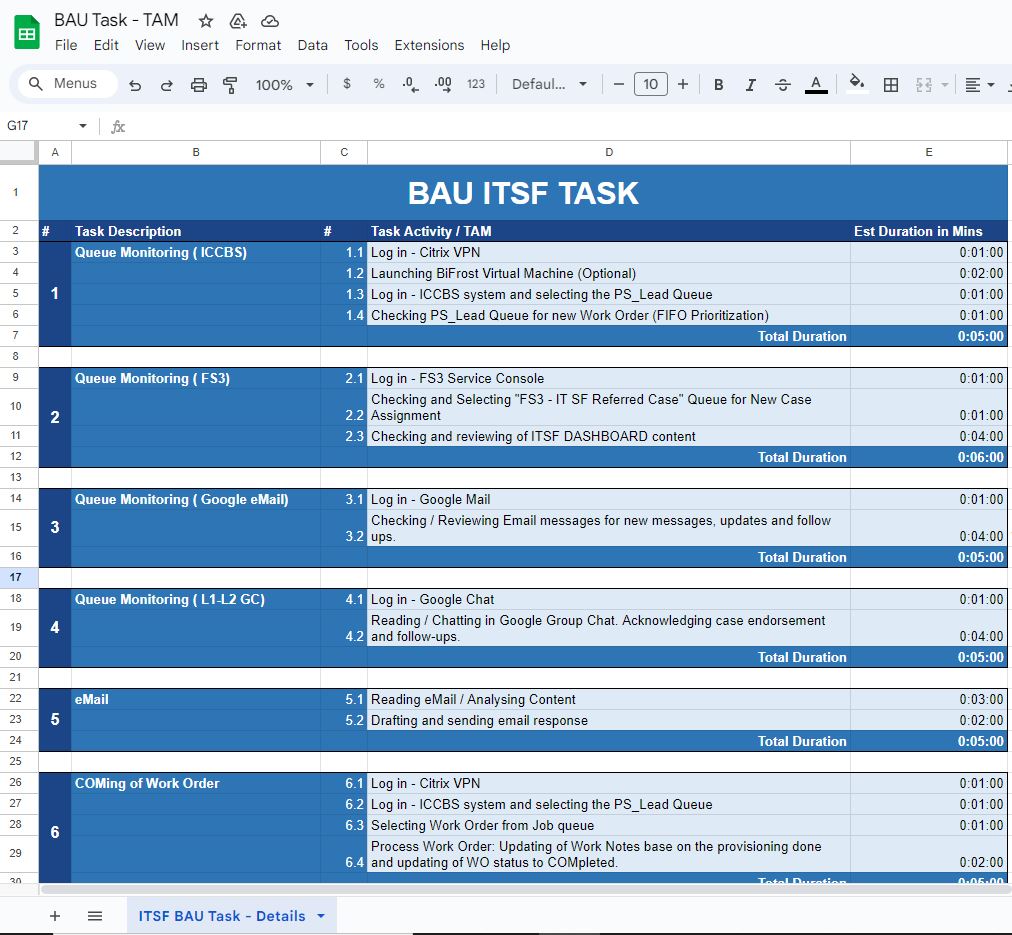
Task: Click cell Log in - Citrix VPN in row 3
Action: pos(609,252)
